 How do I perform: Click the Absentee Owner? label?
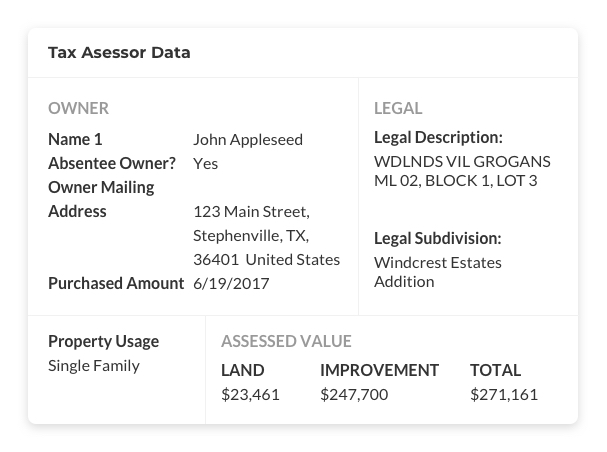(x=111, y=163)
